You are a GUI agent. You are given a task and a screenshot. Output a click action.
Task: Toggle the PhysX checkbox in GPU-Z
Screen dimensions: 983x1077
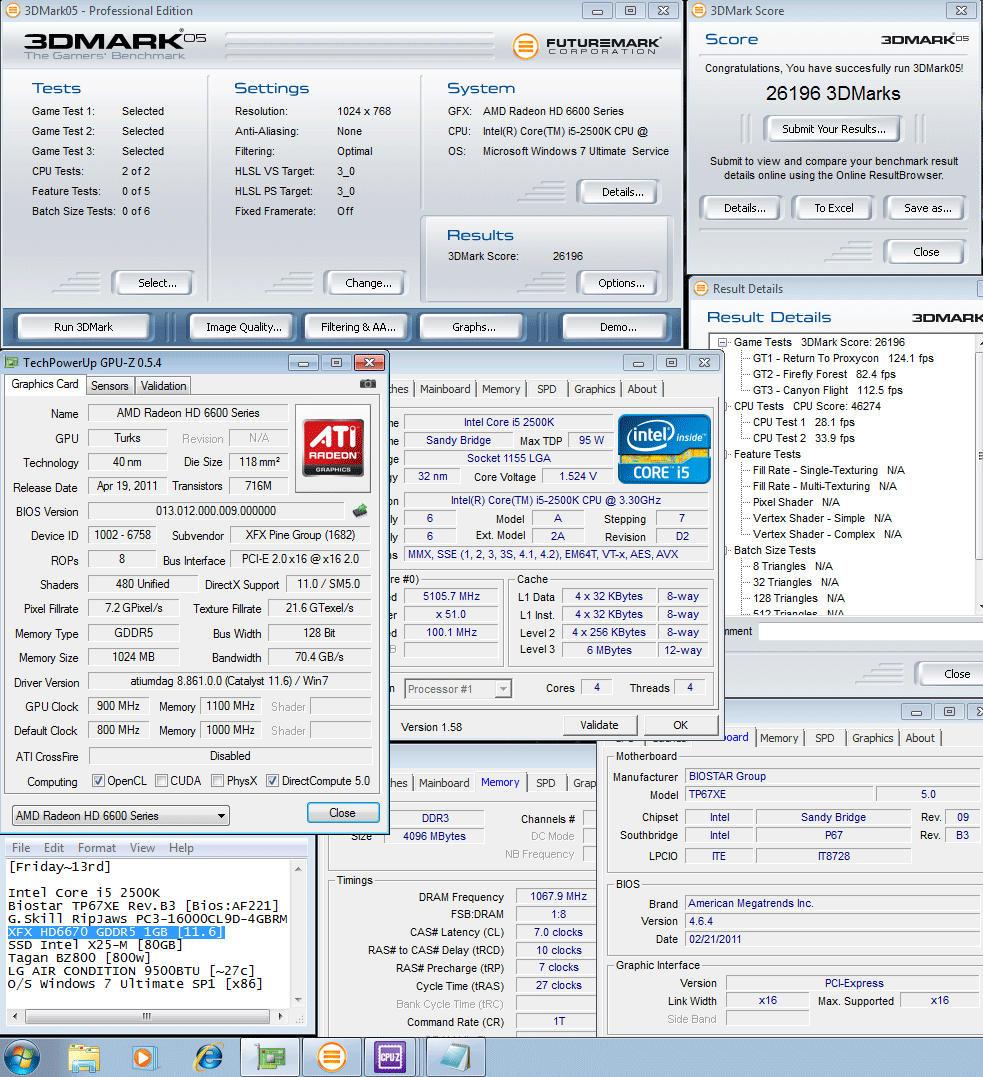click(x=217, y=781)
